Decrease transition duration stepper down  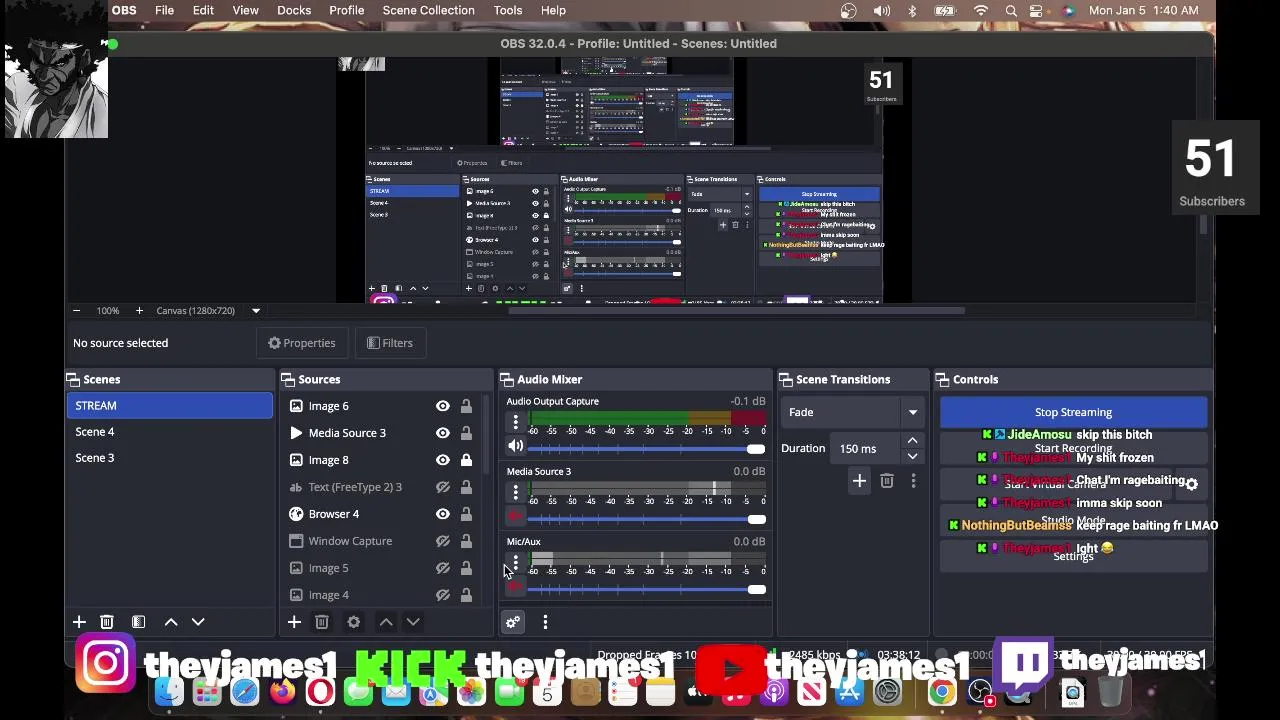click(x=912, y=456)
